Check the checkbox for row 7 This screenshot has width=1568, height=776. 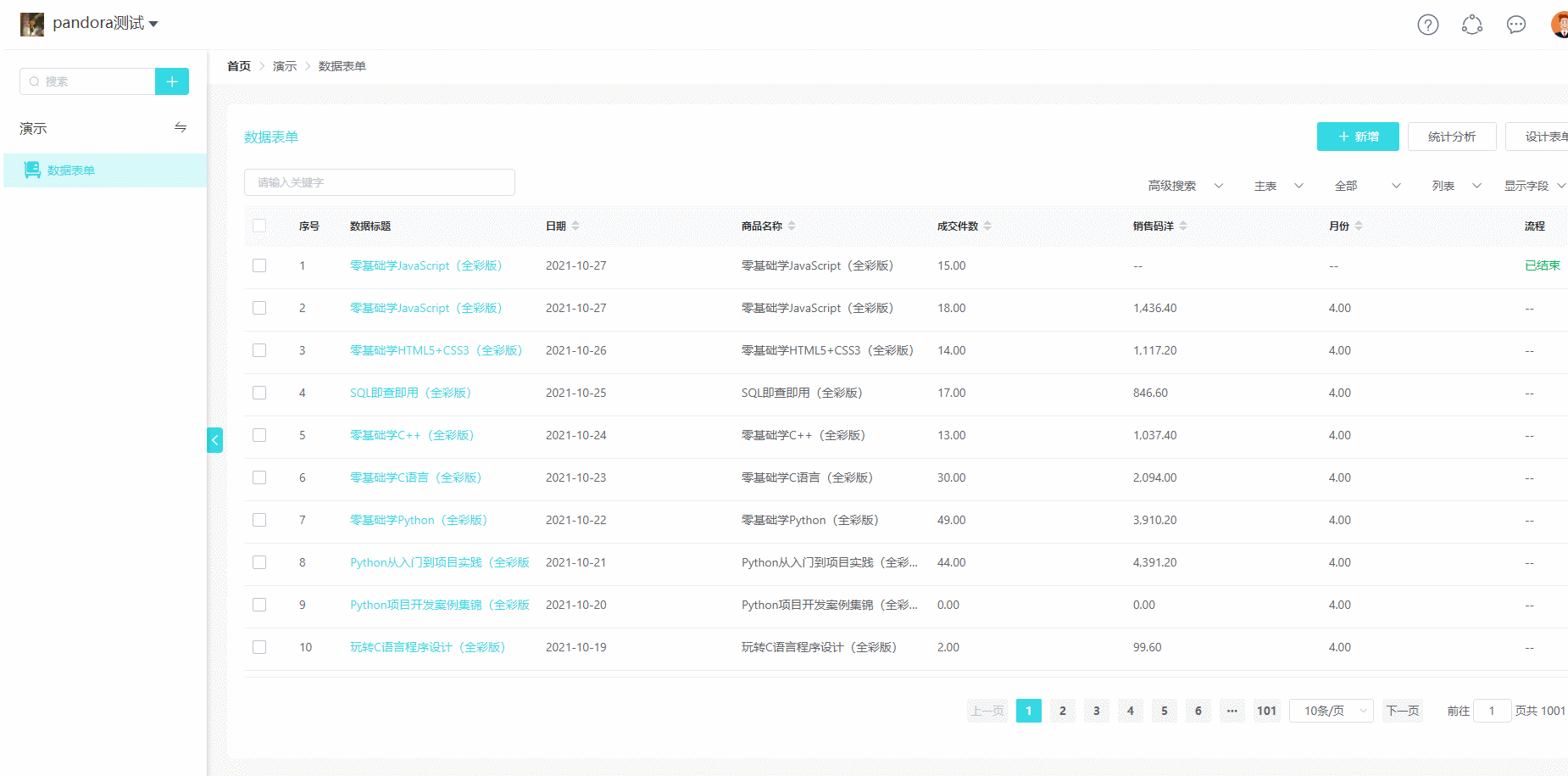(x=259, y=520)
